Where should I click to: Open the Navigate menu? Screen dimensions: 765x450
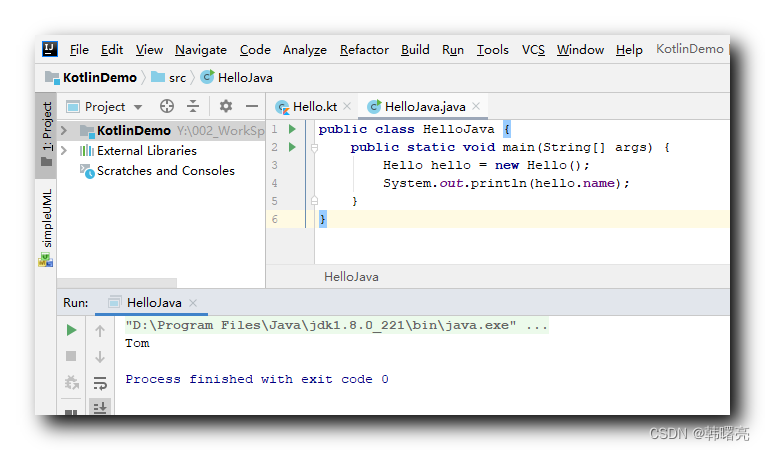(x=201, y=50)
